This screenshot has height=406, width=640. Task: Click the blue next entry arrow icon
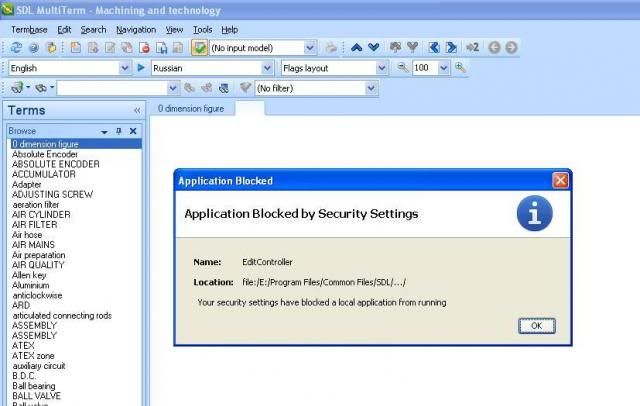pyautogui.click(x=451, y=48)
